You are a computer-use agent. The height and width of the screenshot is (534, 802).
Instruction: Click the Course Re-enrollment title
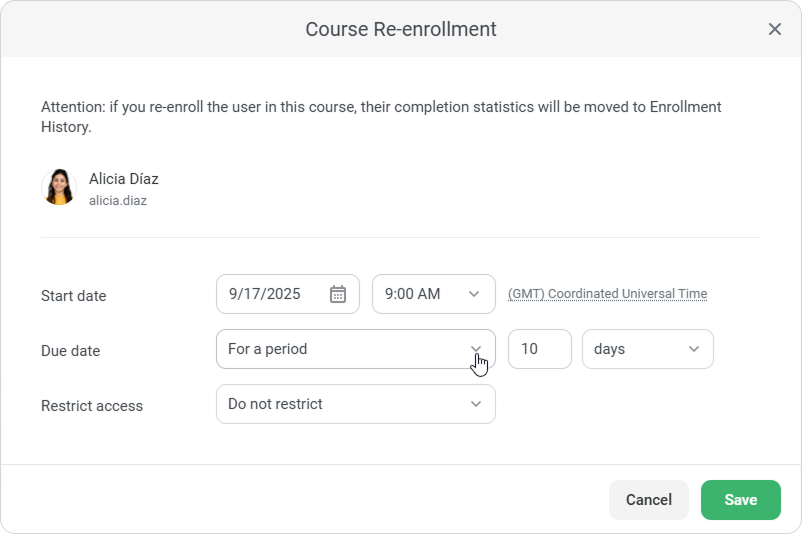(401, 29)
